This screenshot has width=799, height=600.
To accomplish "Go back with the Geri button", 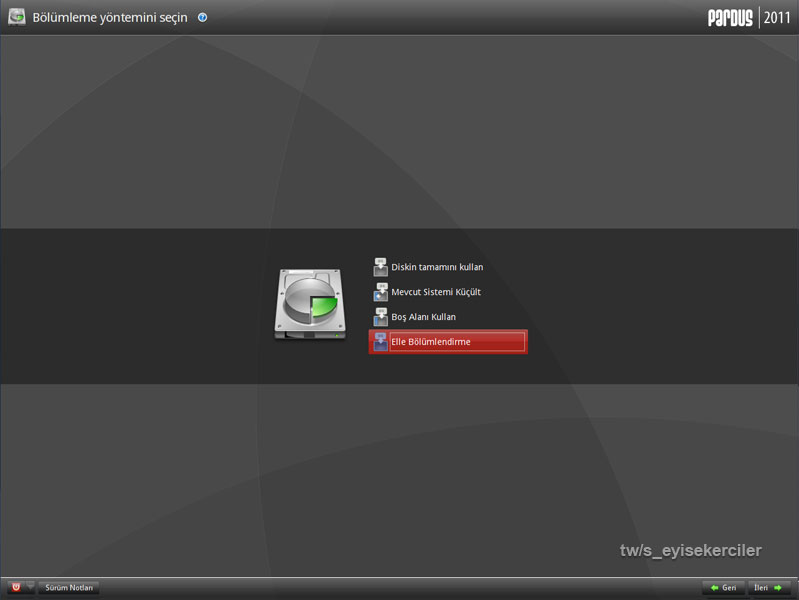I will tap(724, 588).
